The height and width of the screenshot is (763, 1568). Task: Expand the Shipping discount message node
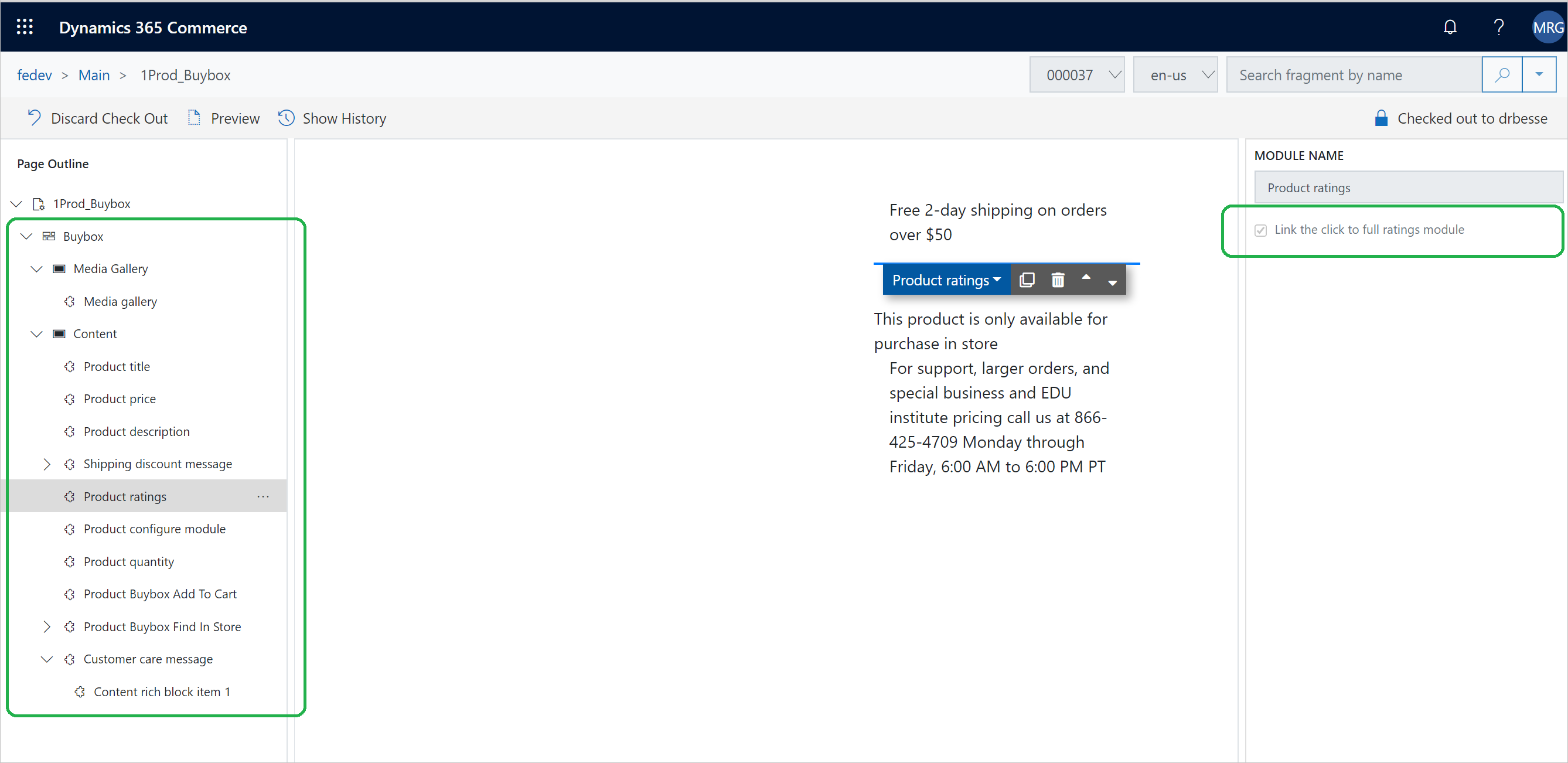[x=47, y=463]
